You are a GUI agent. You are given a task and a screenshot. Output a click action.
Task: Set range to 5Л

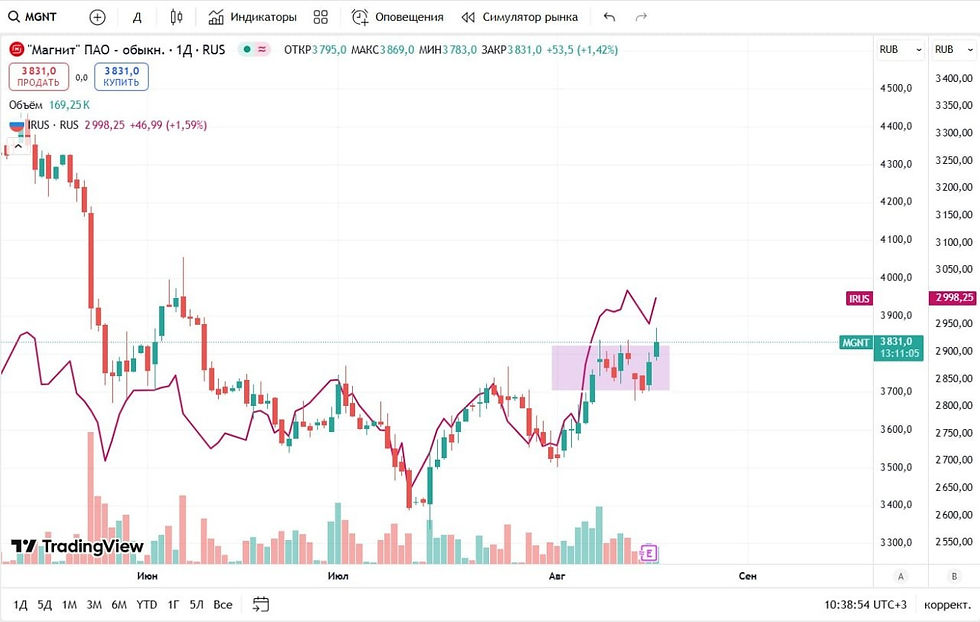[x=196, y=604]
